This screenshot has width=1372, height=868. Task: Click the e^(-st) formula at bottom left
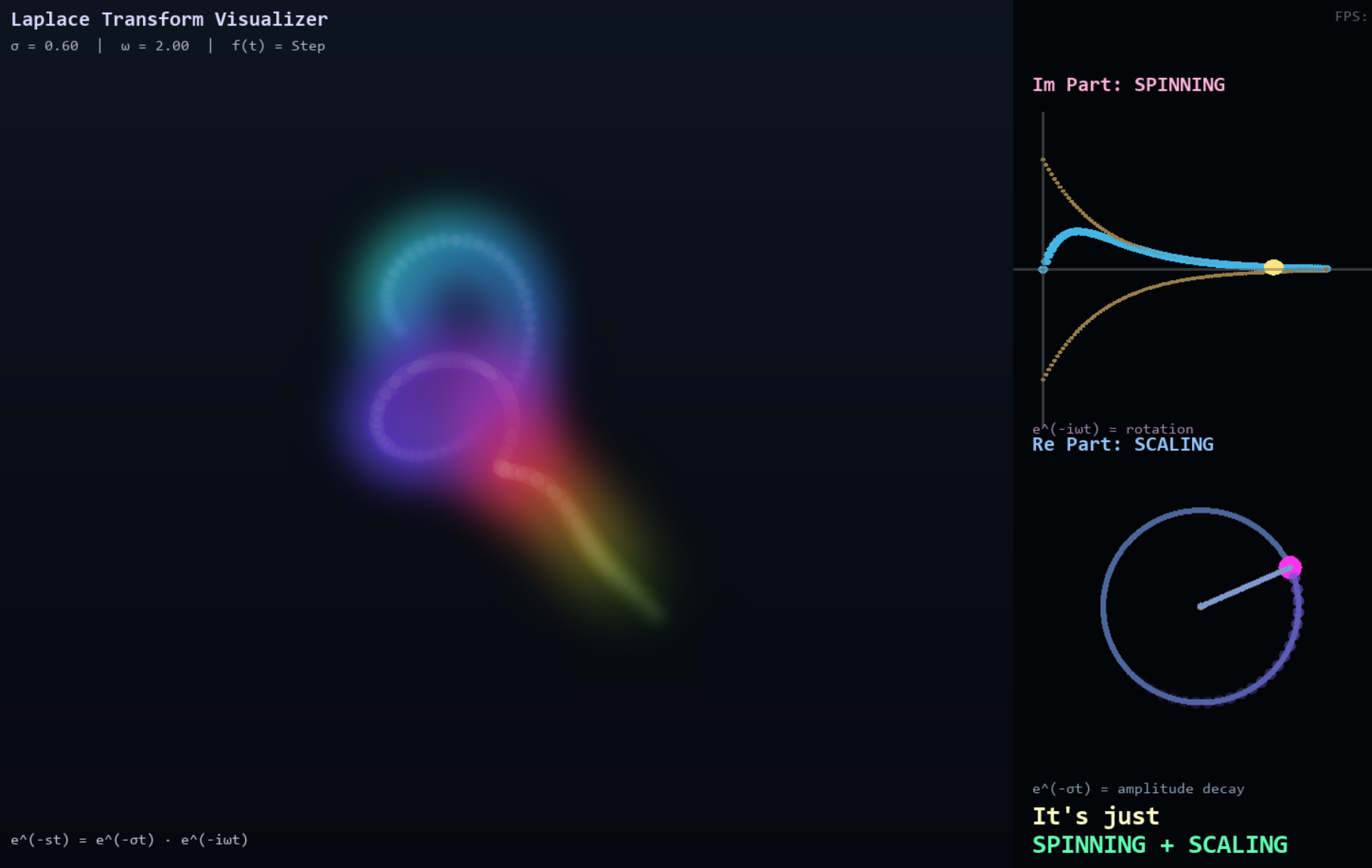[x=129, y=839]
